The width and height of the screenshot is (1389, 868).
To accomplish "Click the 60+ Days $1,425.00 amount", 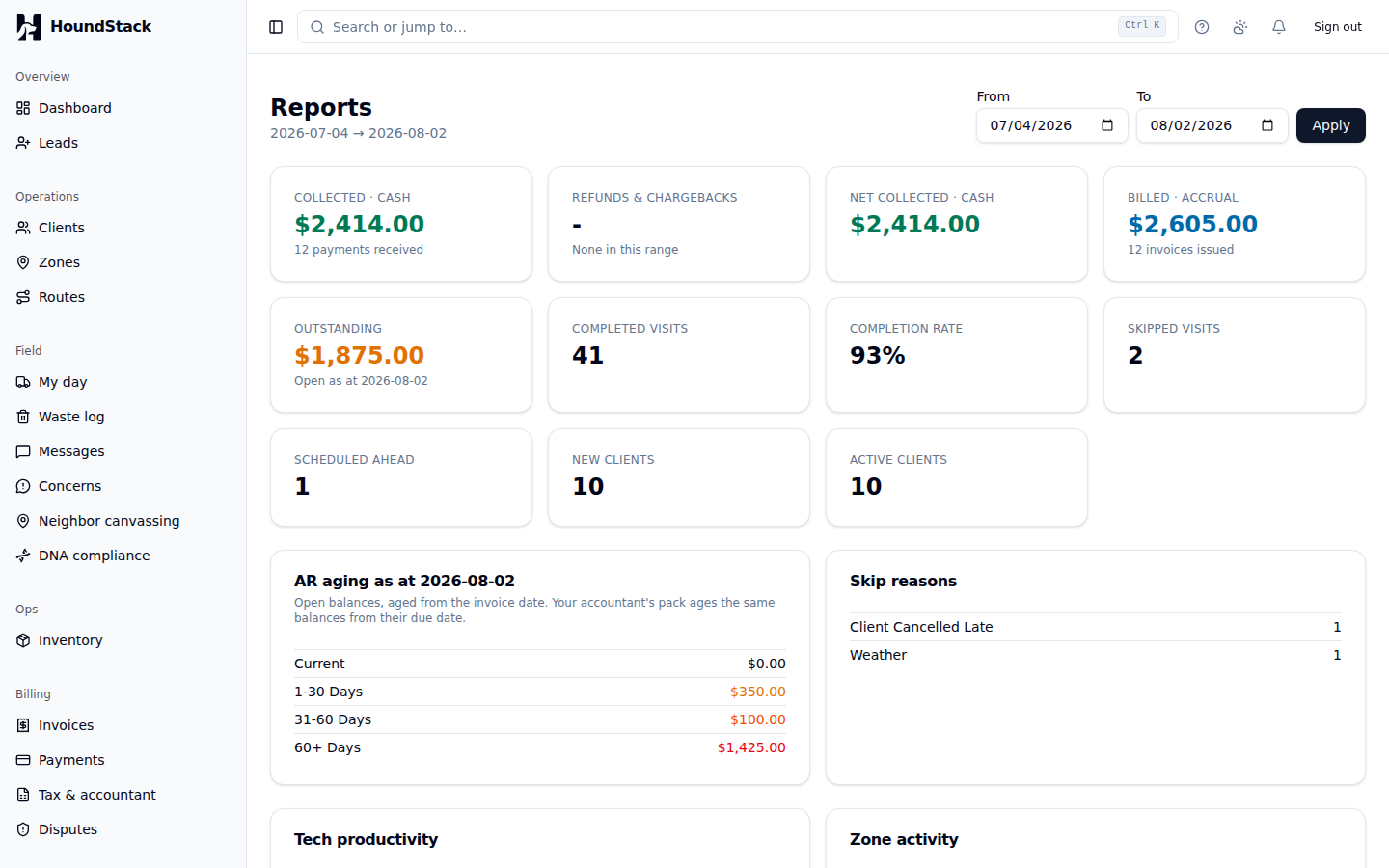I will [751, 747].
